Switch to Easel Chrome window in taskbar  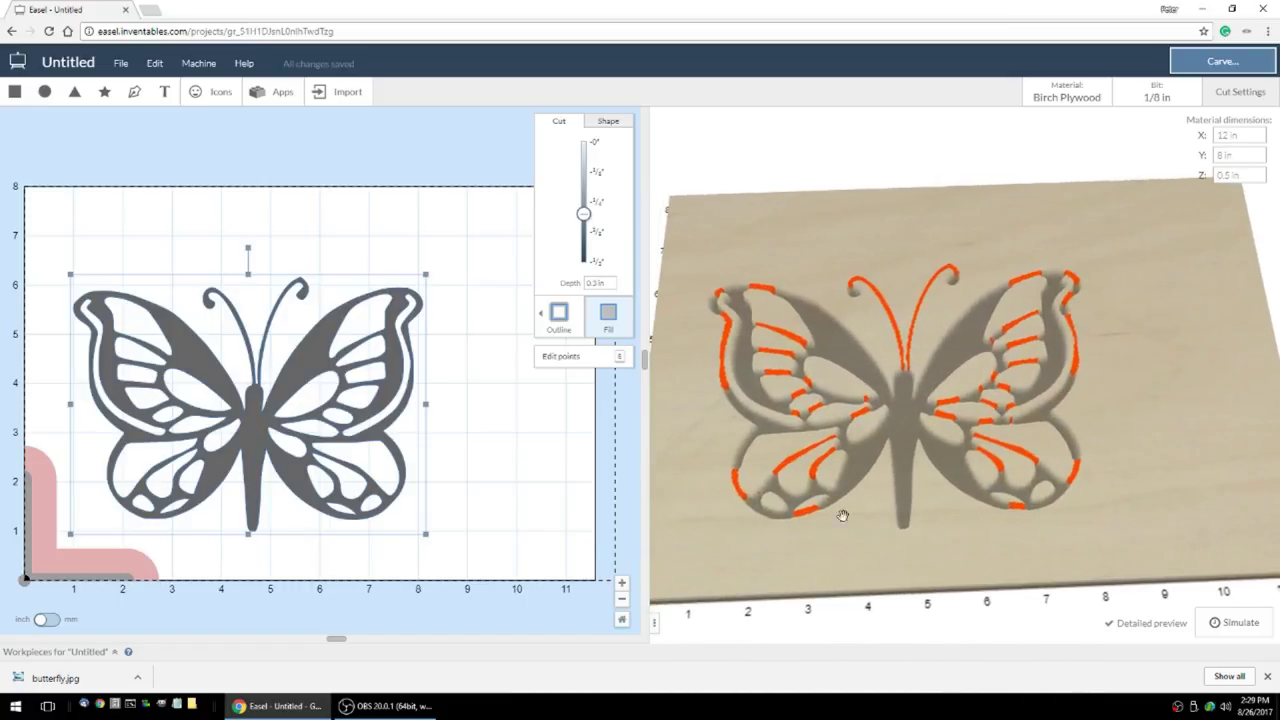[x=277, y=706]
